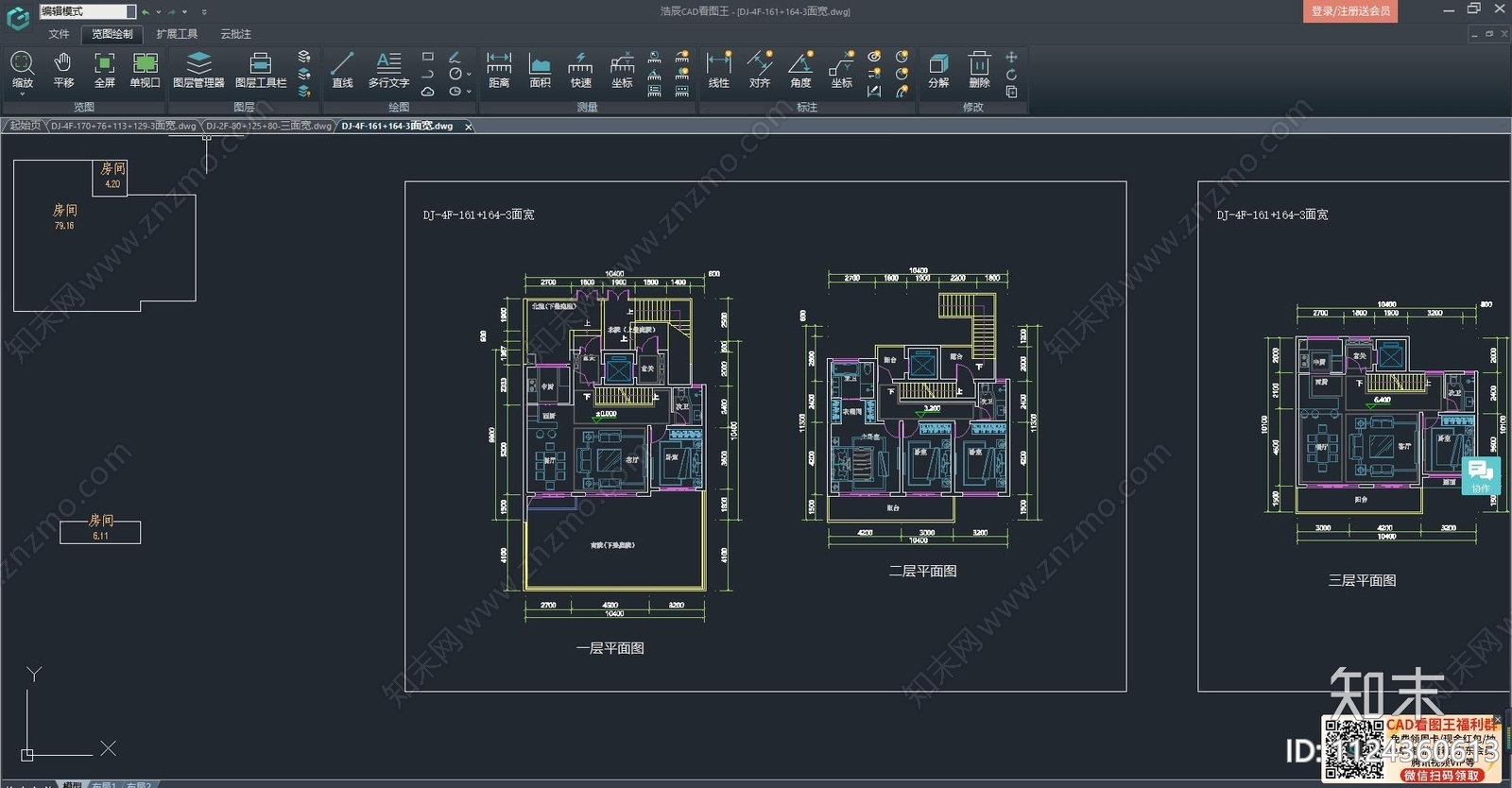Switch to the 扩展工具 ribbon tab
The image size is (1512, 788).
(x=177, y=34)
